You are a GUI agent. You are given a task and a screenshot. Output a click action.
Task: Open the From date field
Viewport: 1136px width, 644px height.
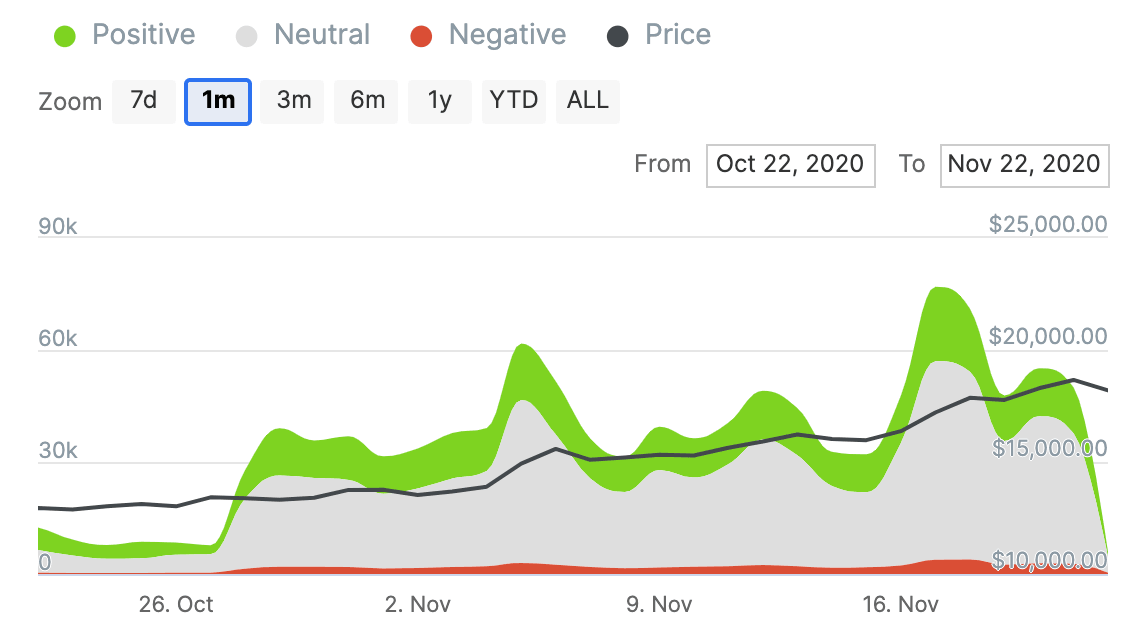pyautogui.click(x=790, y=165)
